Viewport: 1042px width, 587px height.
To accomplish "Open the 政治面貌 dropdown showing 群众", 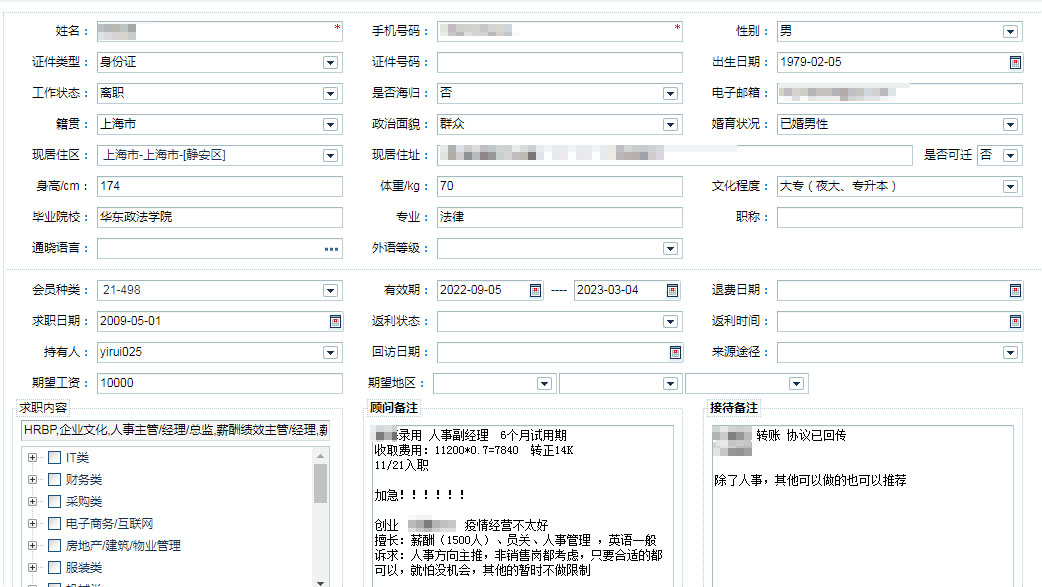I will pos(670,124).
